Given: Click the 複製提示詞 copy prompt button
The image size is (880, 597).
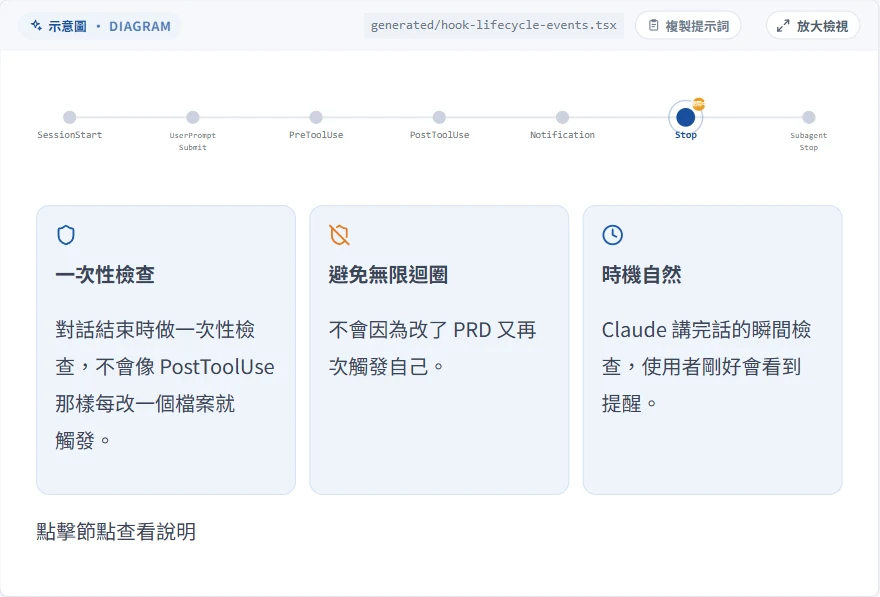Looking at the screenshot, I should (x=688, y=26).
